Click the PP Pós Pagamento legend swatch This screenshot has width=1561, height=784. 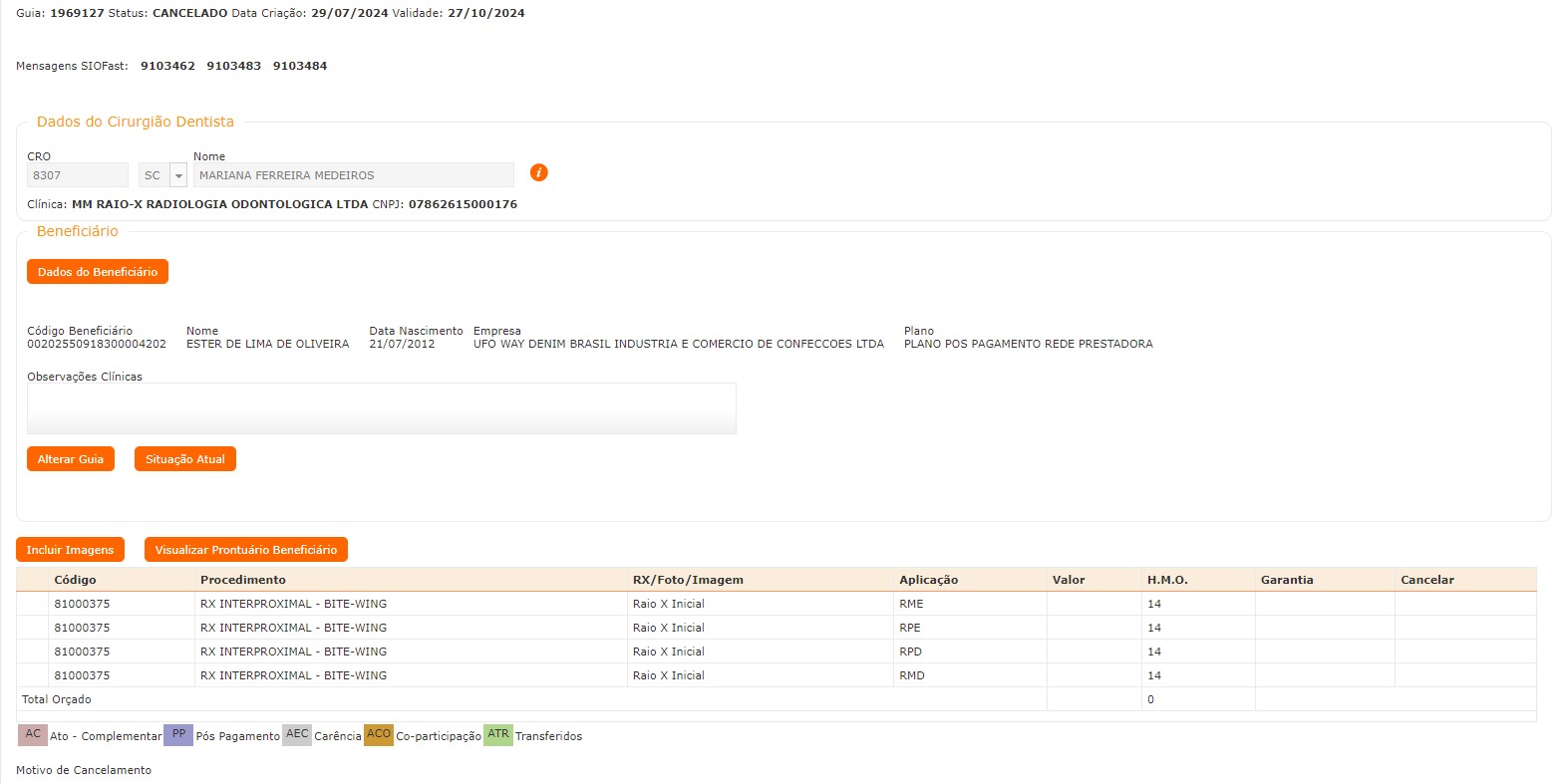pyautogui.click(x=178, y=735)
